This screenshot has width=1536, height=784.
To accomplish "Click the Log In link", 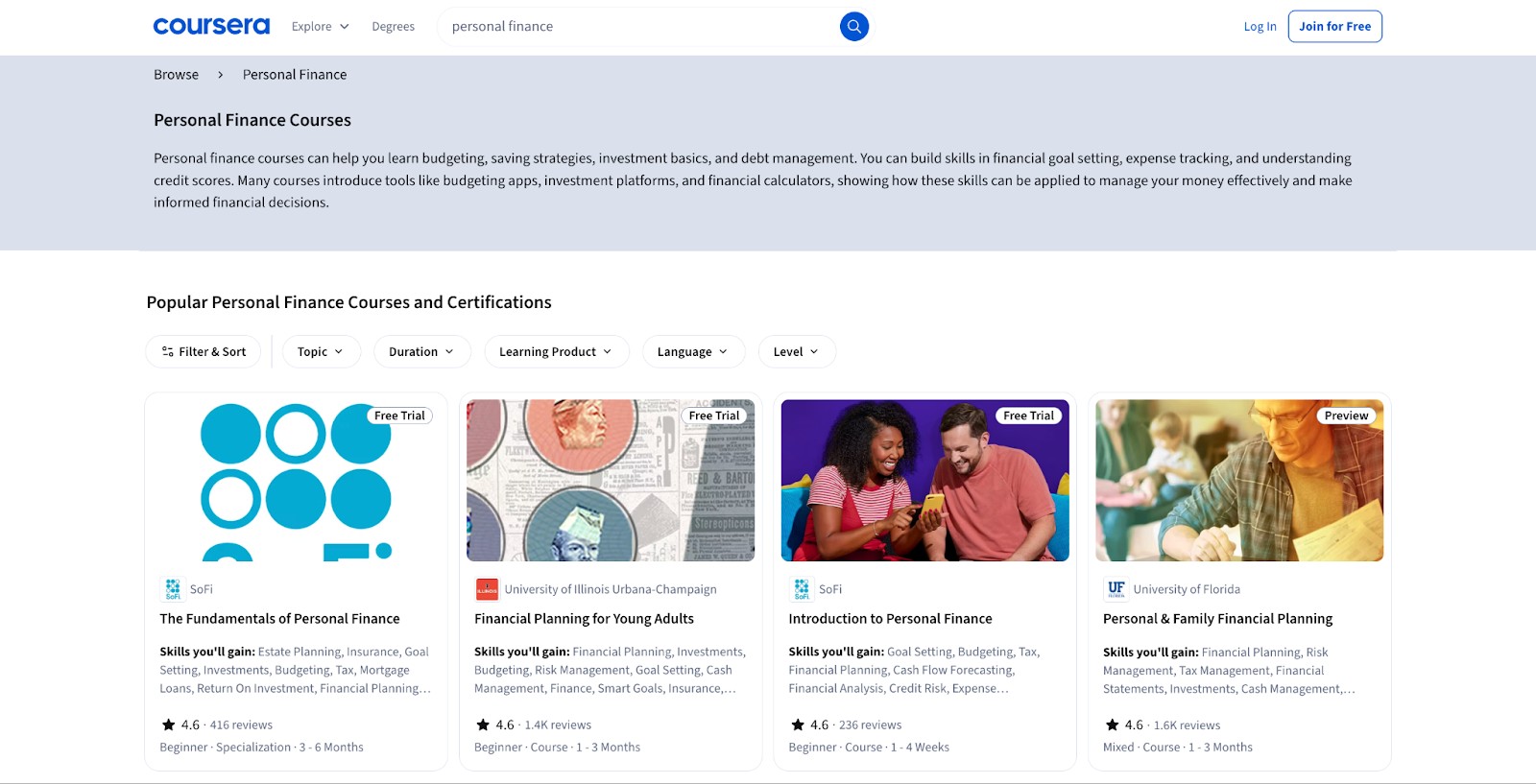I will 1260,26.
